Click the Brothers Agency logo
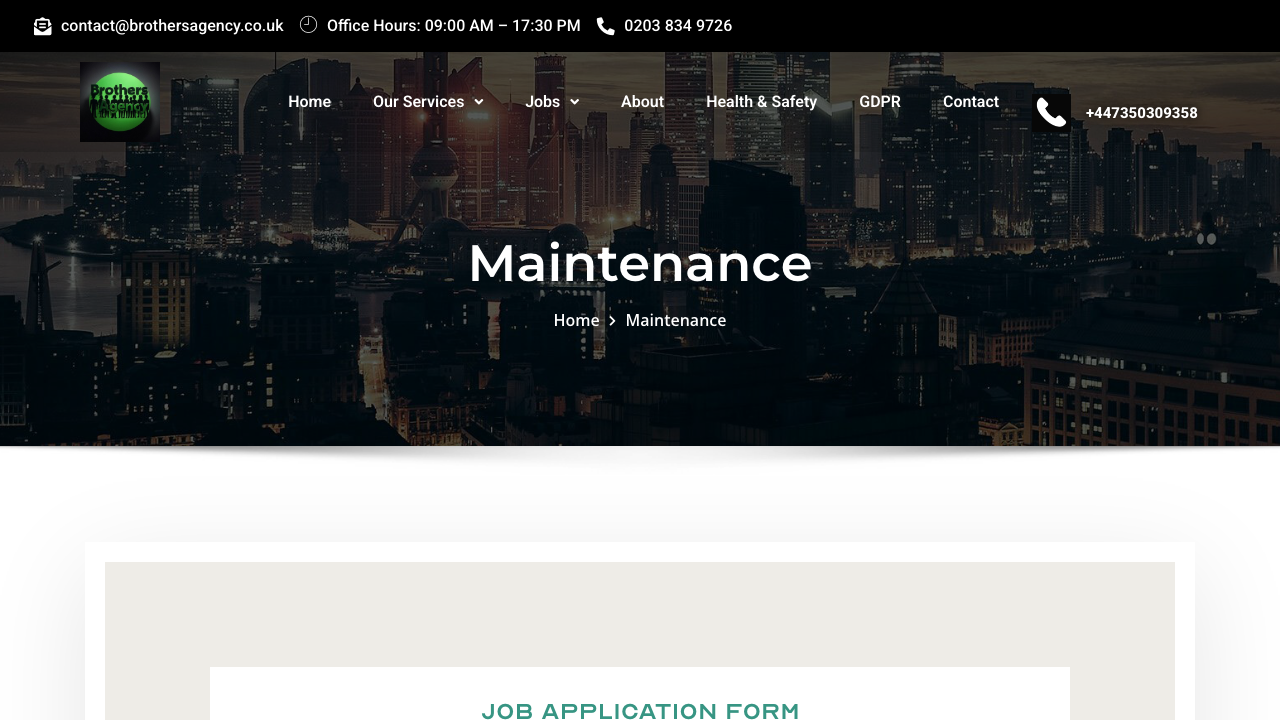The width and height of the screenshot is (1280, 720). pos(119,101)
